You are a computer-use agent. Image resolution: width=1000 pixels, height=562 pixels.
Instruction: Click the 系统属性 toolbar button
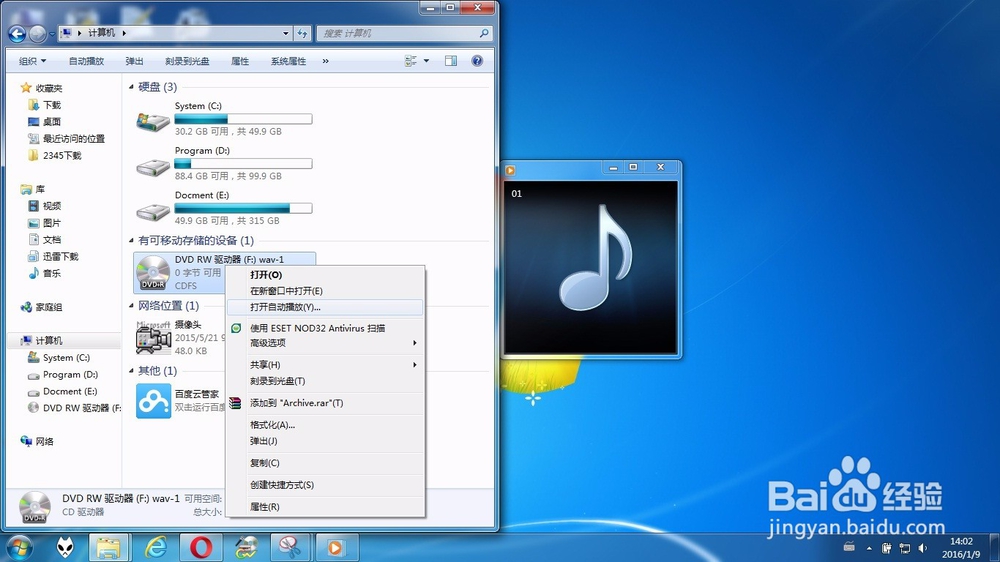288,61
